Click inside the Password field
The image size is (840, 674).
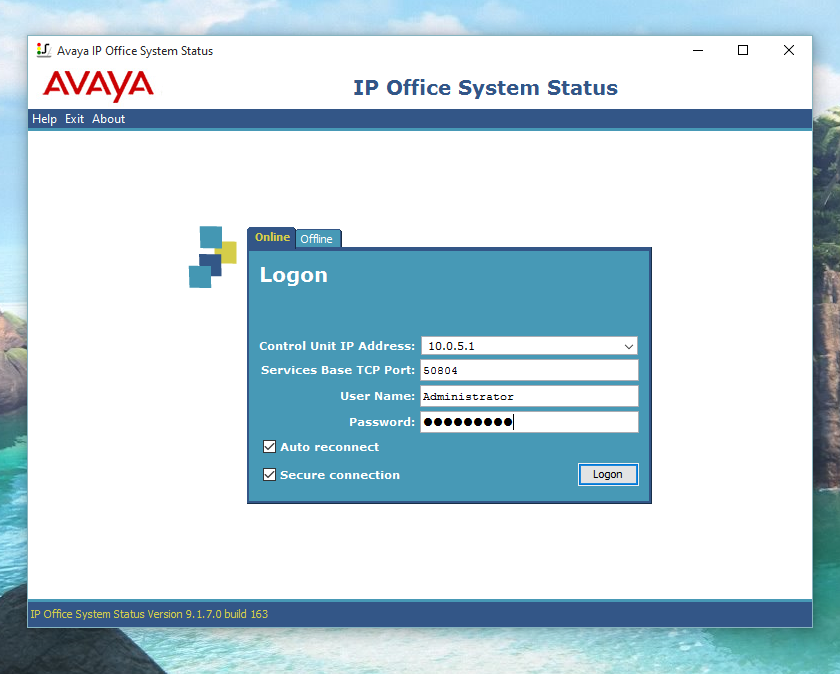tap(529, 422)
